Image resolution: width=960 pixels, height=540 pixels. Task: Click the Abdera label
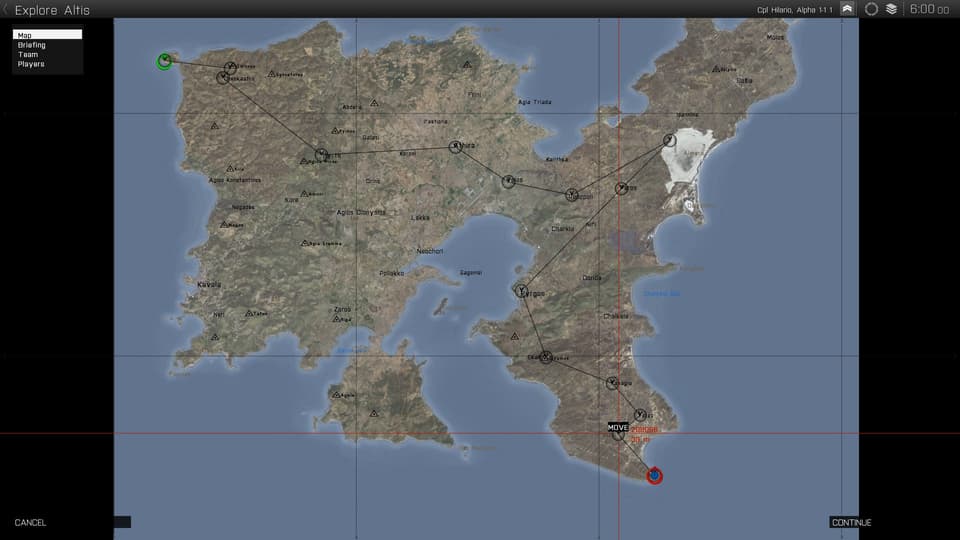[352, 107]
